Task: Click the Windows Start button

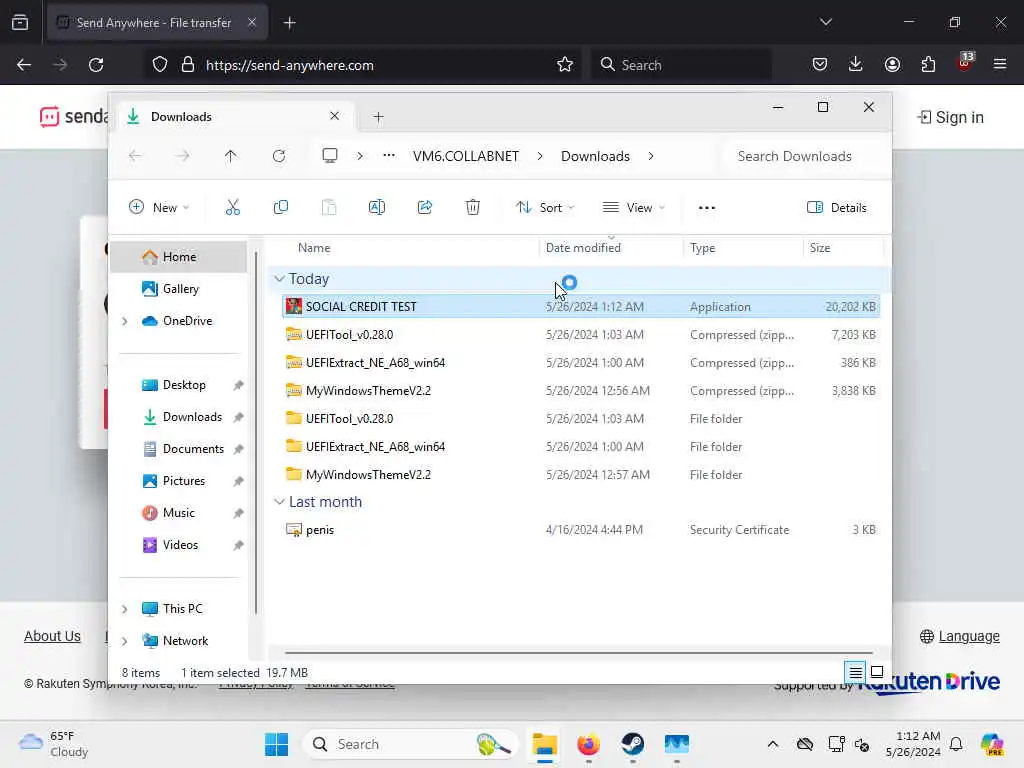Action: (x=276, y=744)
